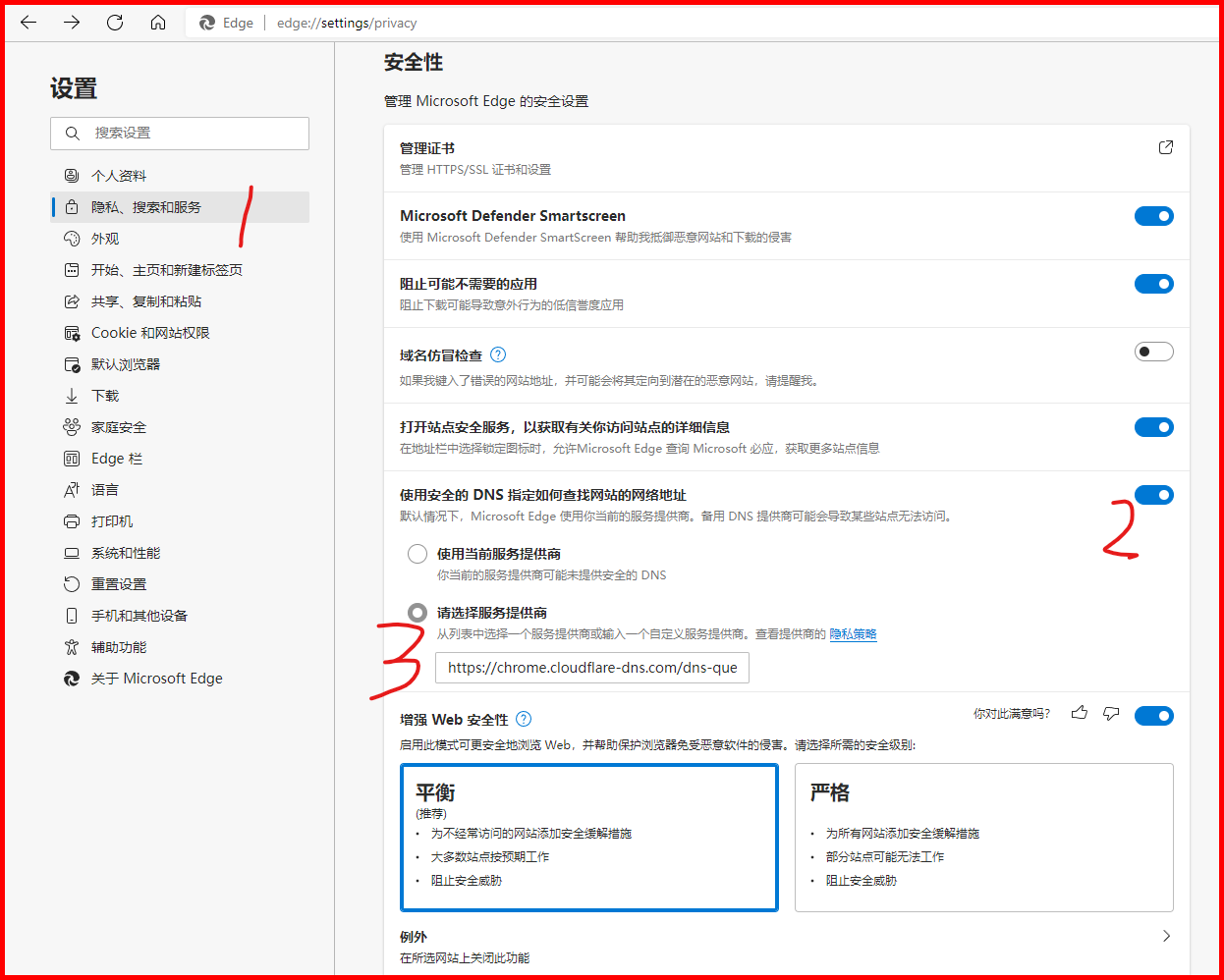
Task: Click the Cookie 和网站权限 icon
Action: [72, 333]
